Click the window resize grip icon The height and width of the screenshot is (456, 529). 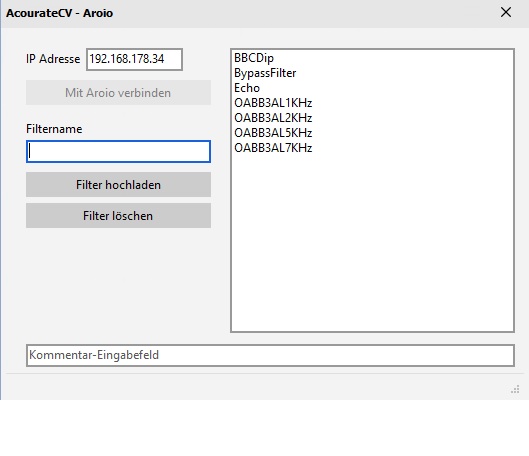pos(515,390)
